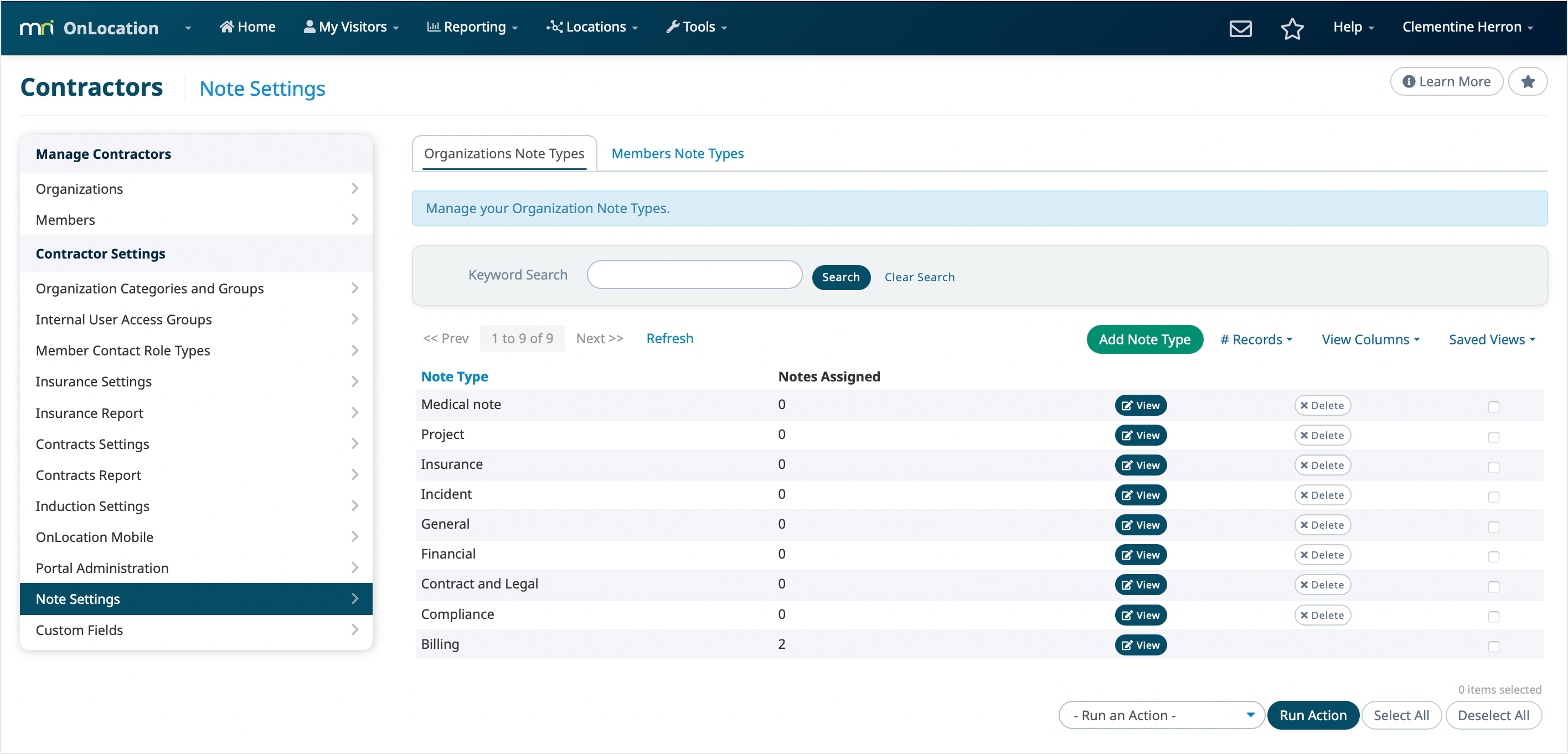This screenshot has height=754, width=1568.
Task: Click the house icon beside Home
Action: [226, 26]
